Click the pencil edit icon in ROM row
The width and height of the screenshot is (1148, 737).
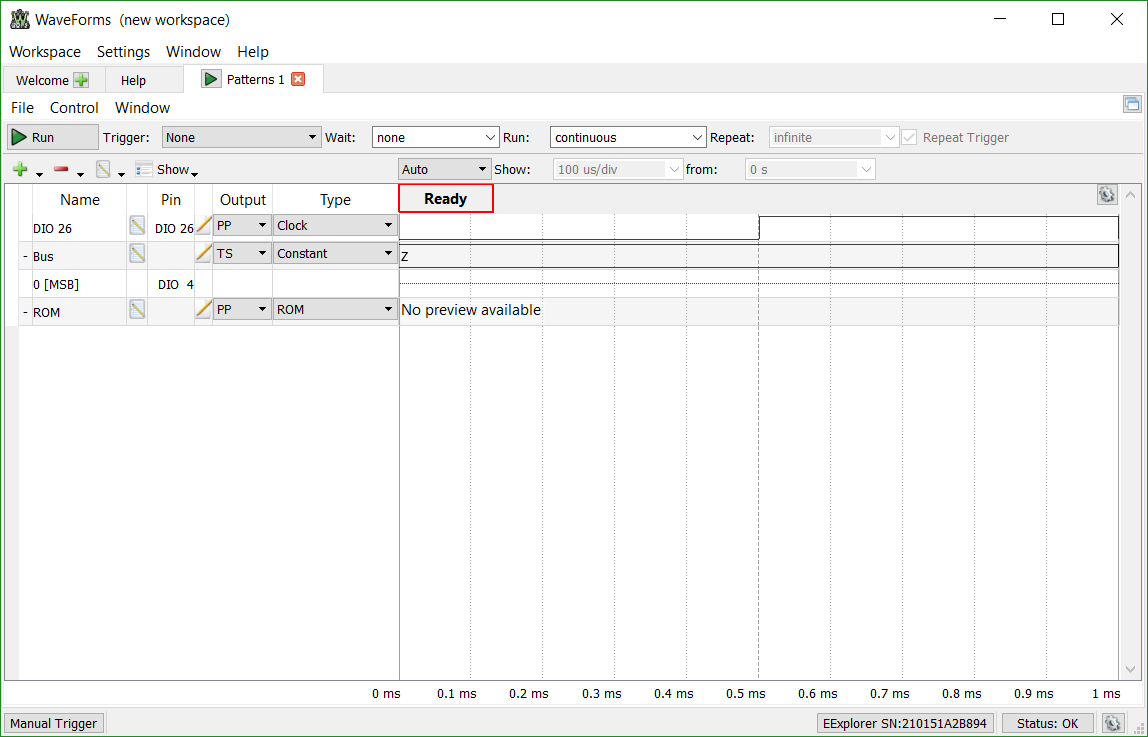point(204,309)
